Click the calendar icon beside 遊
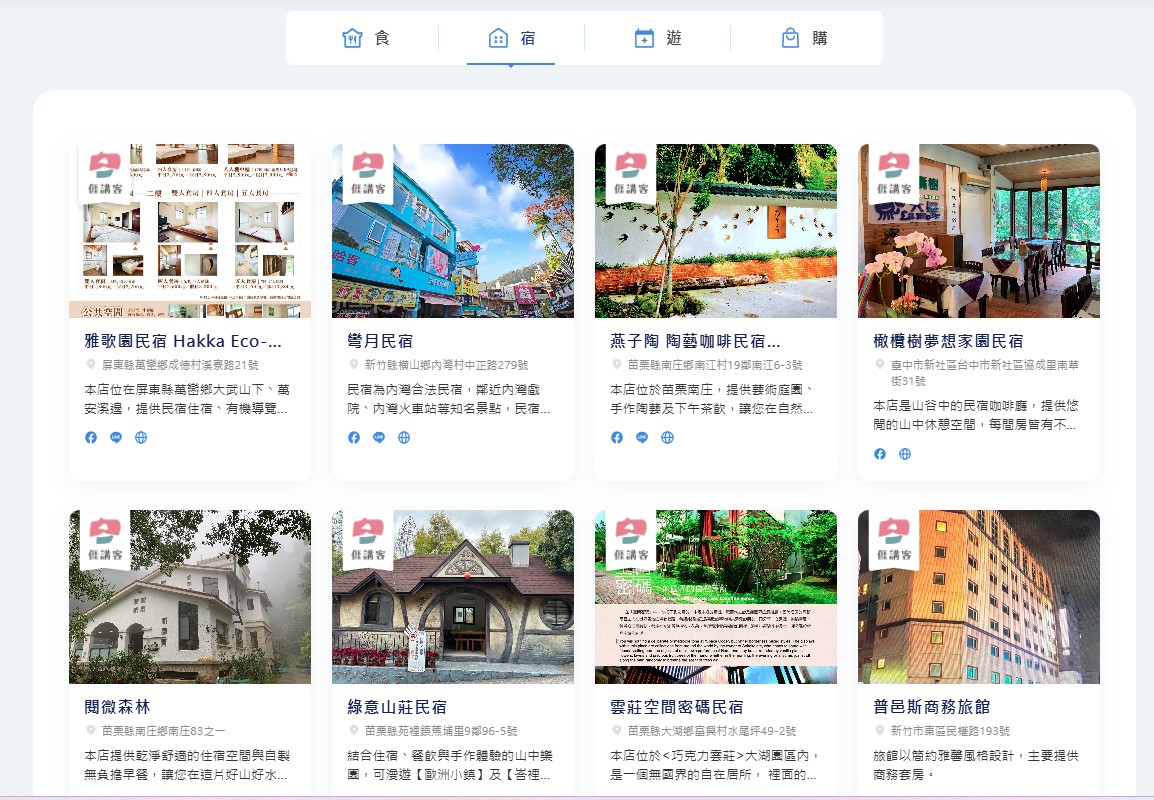Image resolution: width=1154 pixels, height=800 pixels. (x=644, y=38)
